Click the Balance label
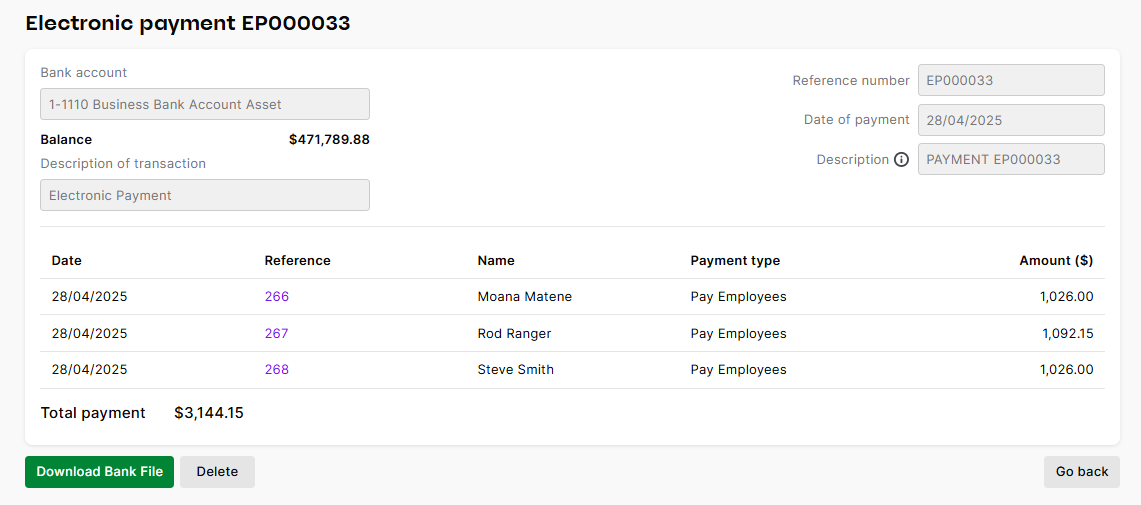Screen dimensions: 1141x505 tap(66, 140)
